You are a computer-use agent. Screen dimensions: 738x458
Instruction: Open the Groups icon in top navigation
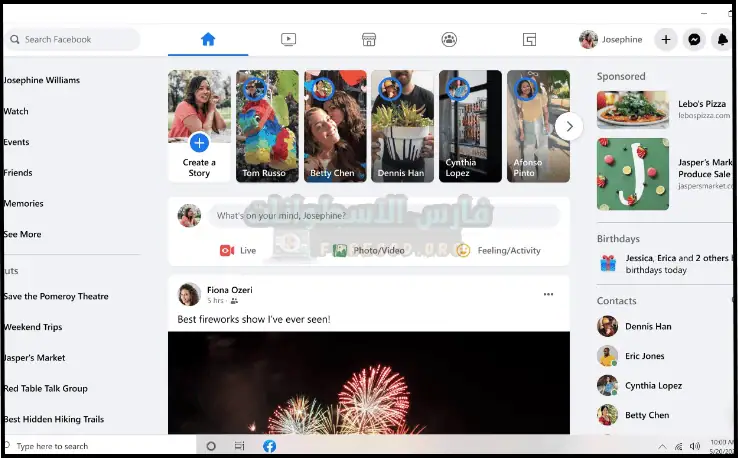(449, 40)
